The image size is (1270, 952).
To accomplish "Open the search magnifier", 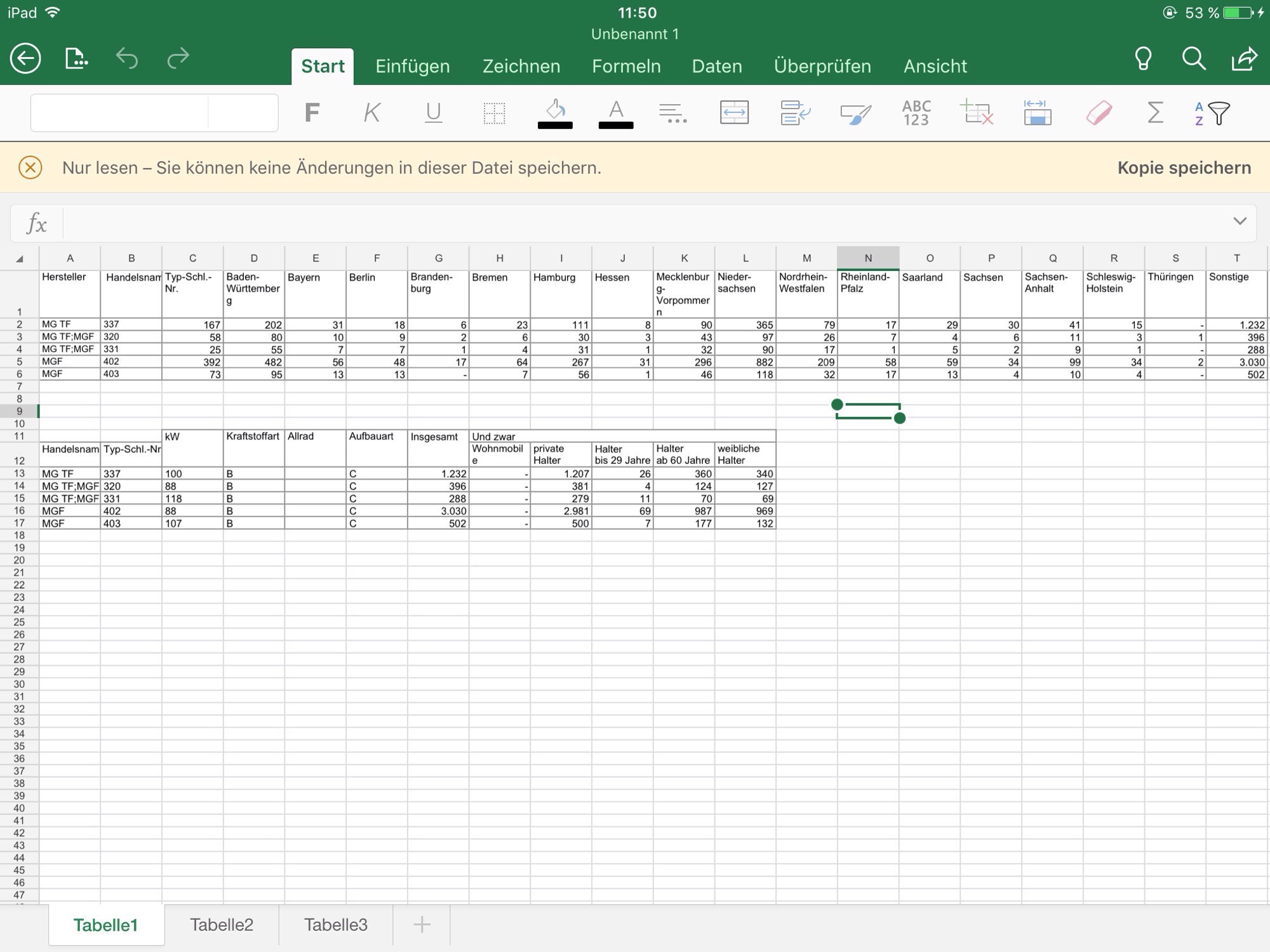I will click(x=1194, y=59).
